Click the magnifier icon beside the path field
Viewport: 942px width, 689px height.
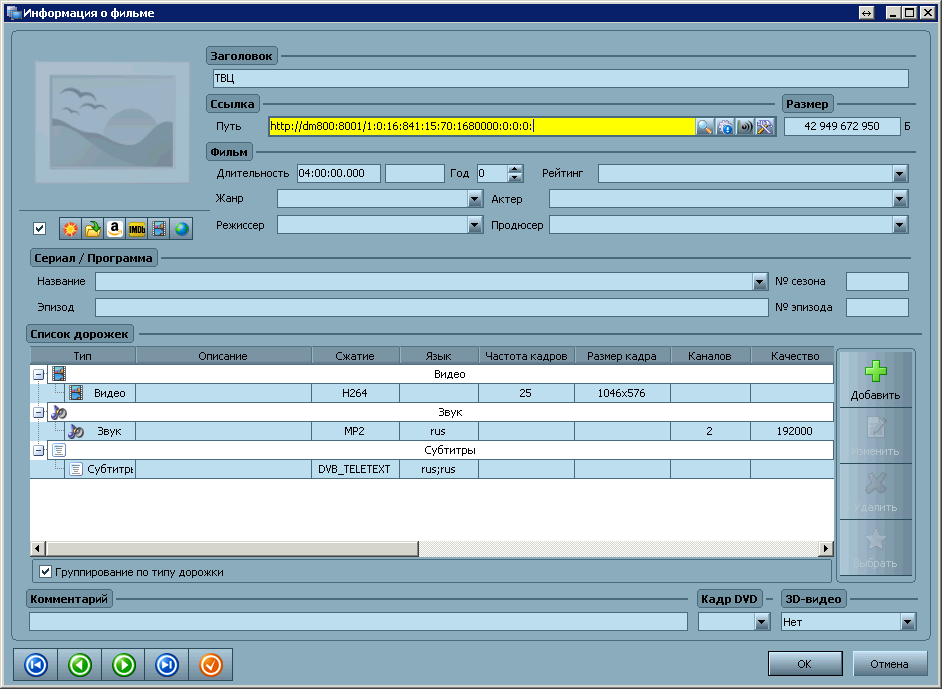tap(705, 127)
